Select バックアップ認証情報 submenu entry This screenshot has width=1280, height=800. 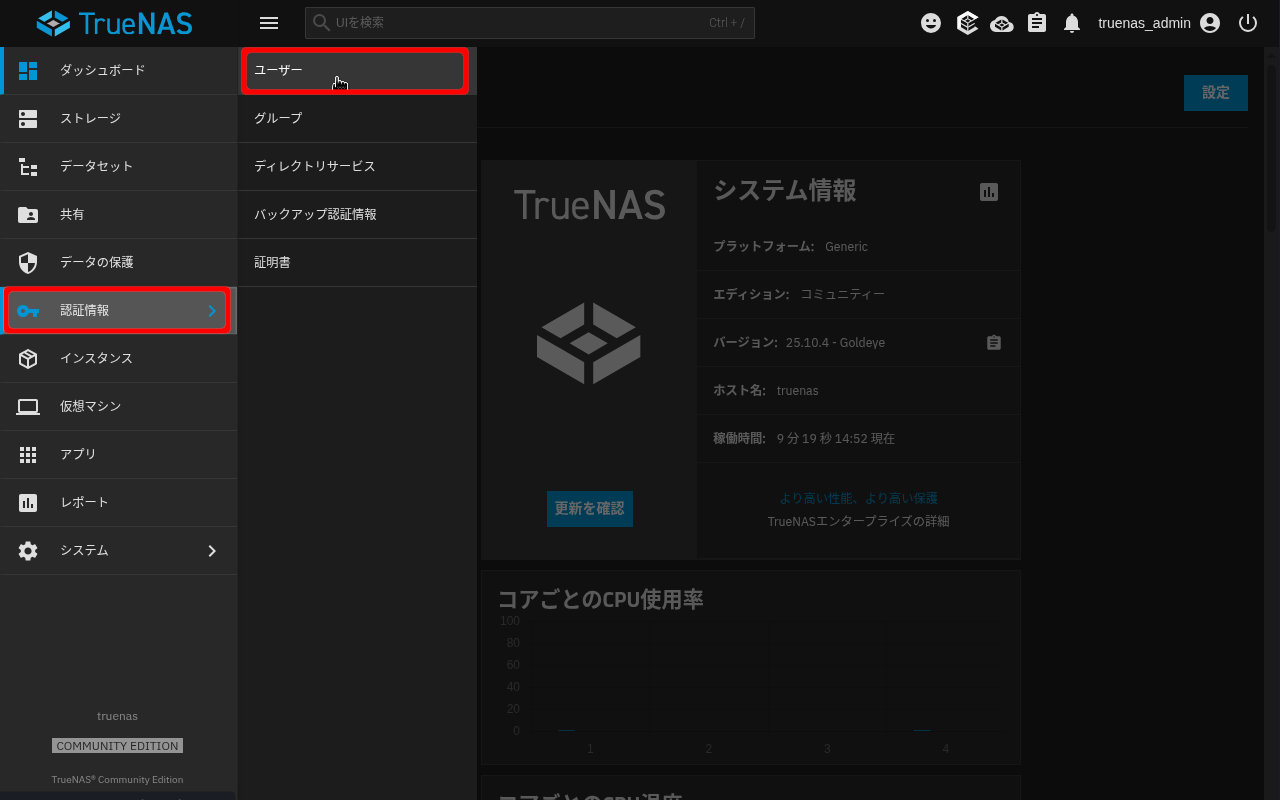pyautogui.click(x=357, y=214)
